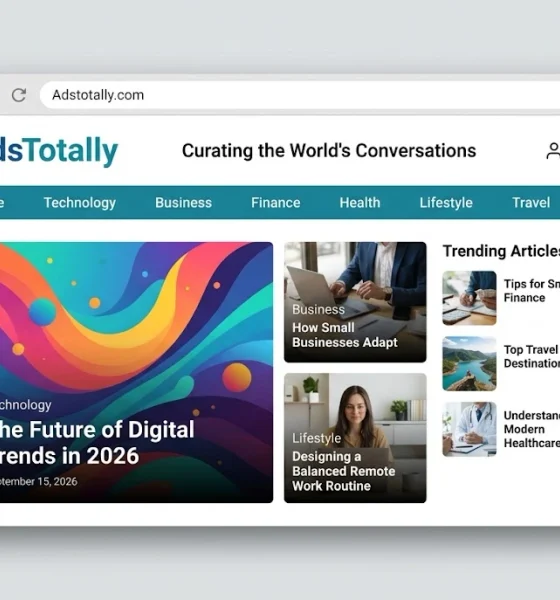This screenshot has width=560, height=600.
Task: Open the Travel menu item
Action: (531, 202)
